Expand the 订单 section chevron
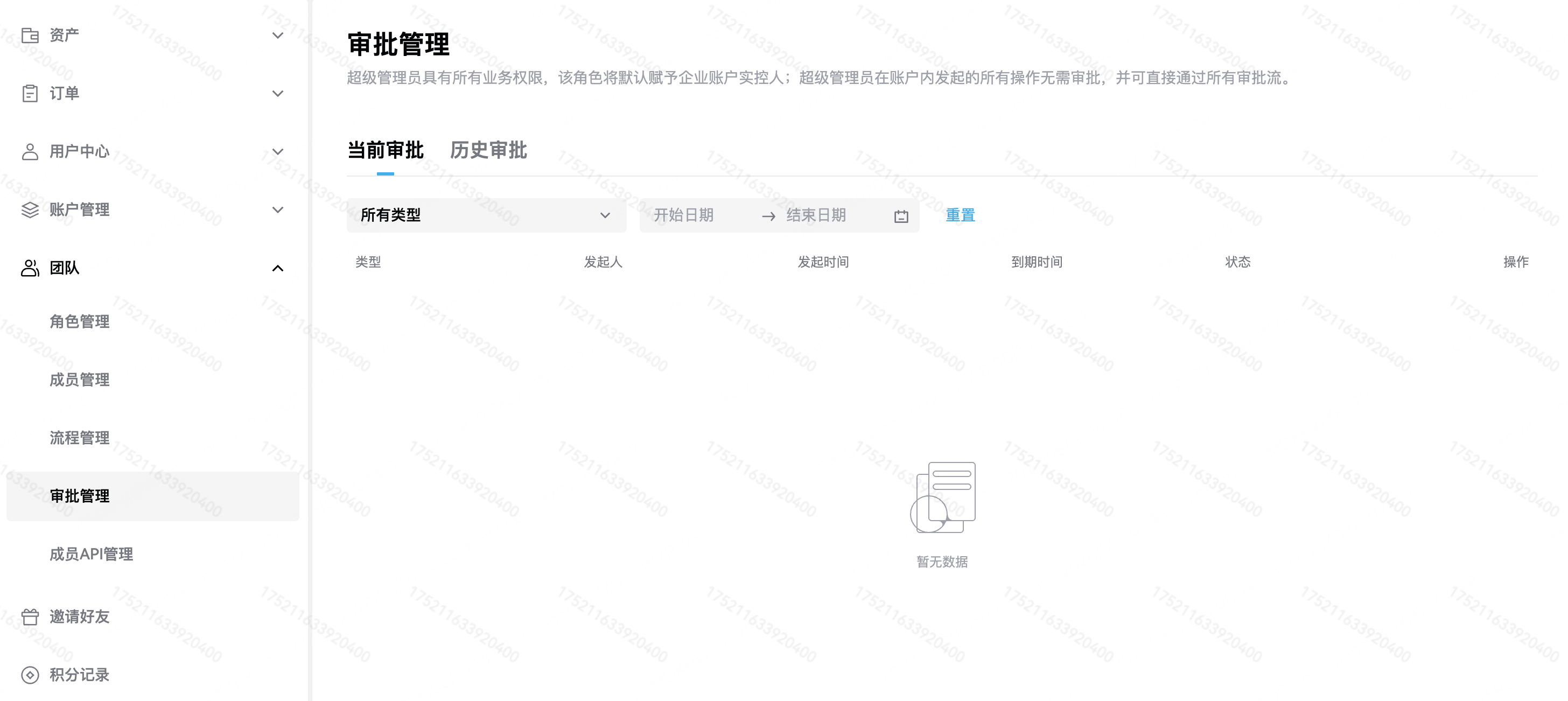1568x701 pixels. [x=277, y=94]
